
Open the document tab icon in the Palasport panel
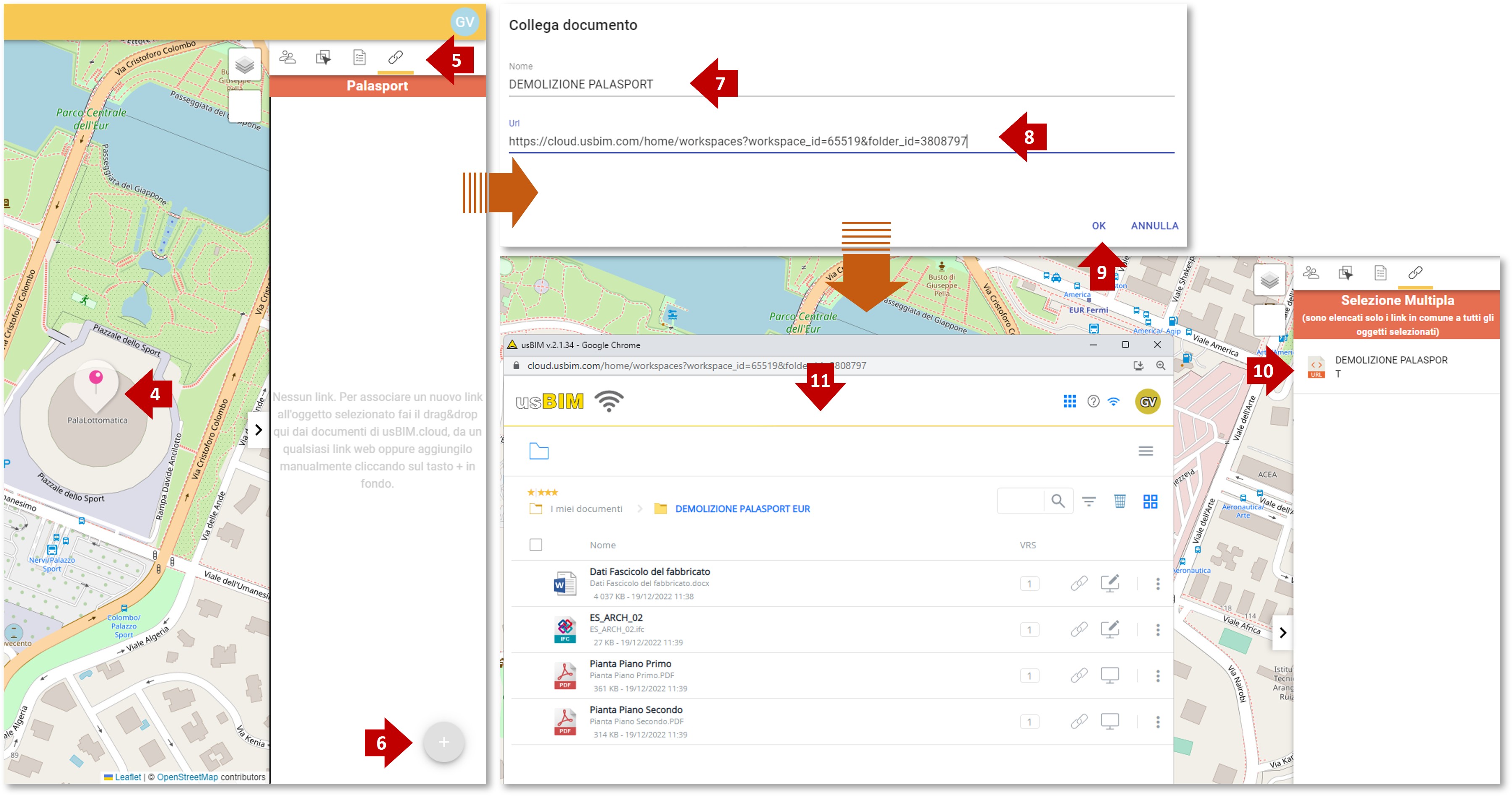click(359, 58)
